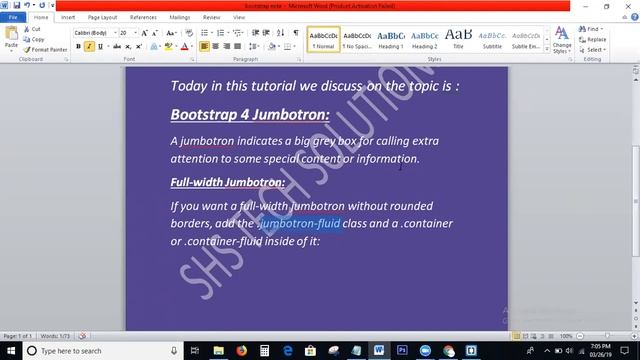
Task: Center the paragraph text
Action: (216, 47)
